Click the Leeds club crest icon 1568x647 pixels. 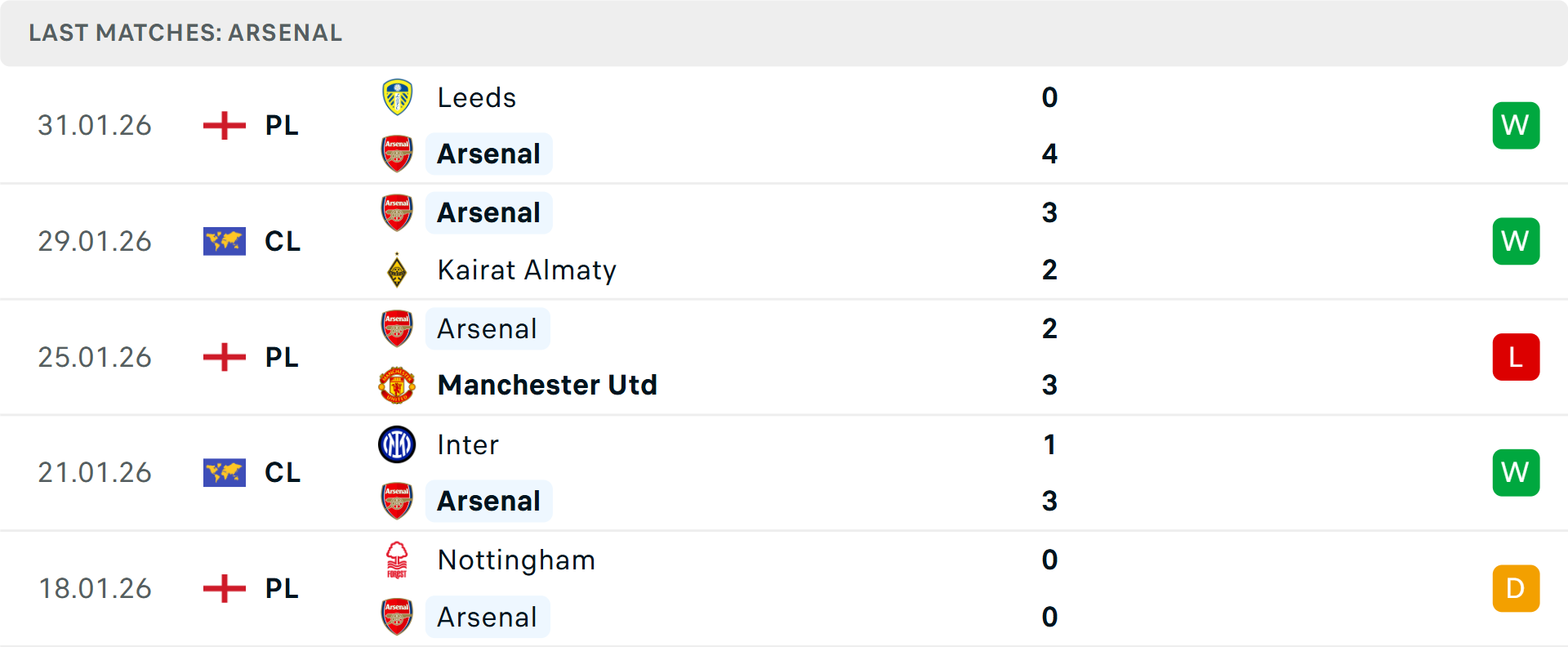[397, 97]
